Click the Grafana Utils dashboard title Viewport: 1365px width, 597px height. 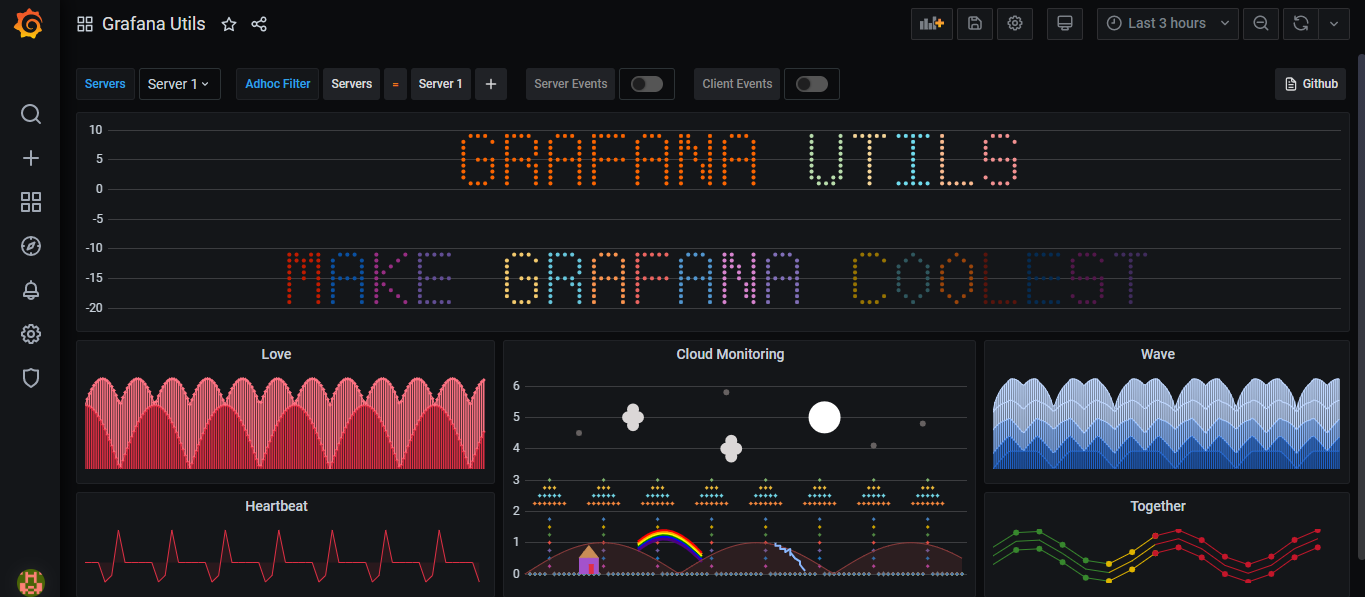(x=154, y=24)
